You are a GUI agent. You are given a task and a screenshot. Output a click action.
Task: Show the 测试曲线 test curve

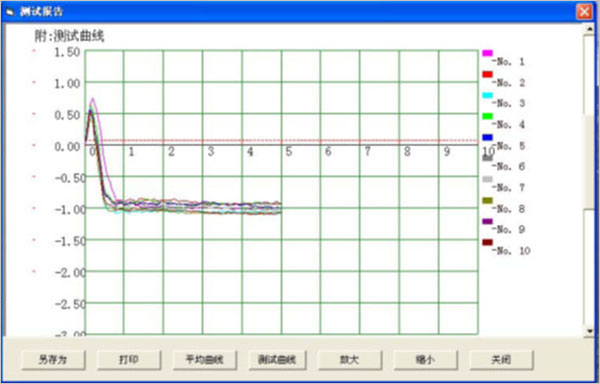(277, 360)
